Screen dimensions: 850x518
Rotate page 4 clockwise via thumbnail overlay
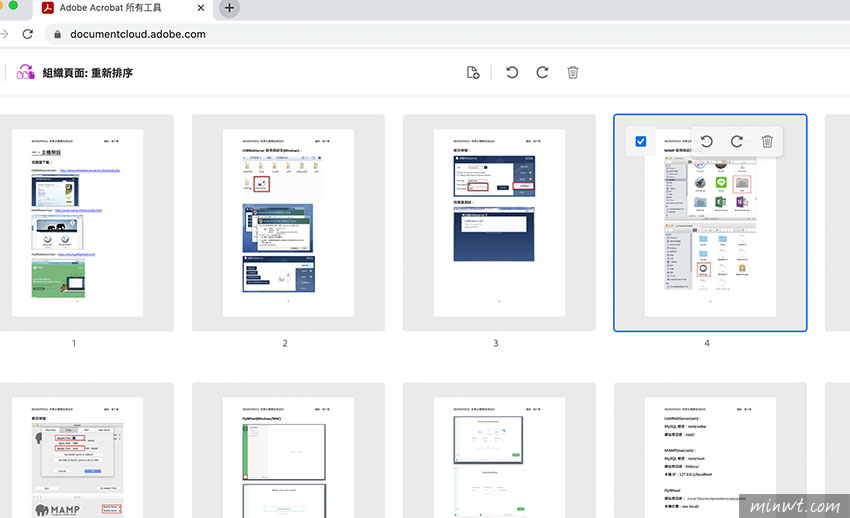736,141
